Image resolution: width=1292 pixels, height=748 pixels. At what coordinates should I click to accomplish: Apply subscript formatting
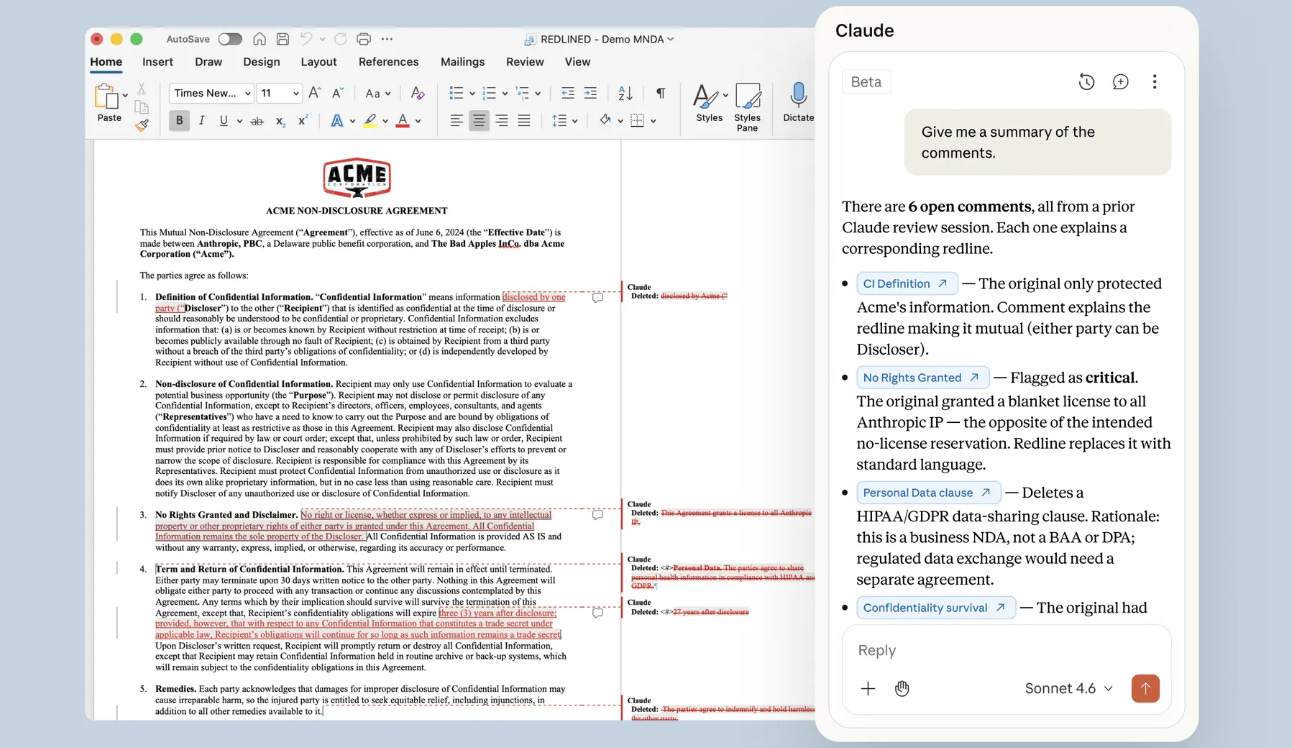pyautogui.click(x=281, y=121)
